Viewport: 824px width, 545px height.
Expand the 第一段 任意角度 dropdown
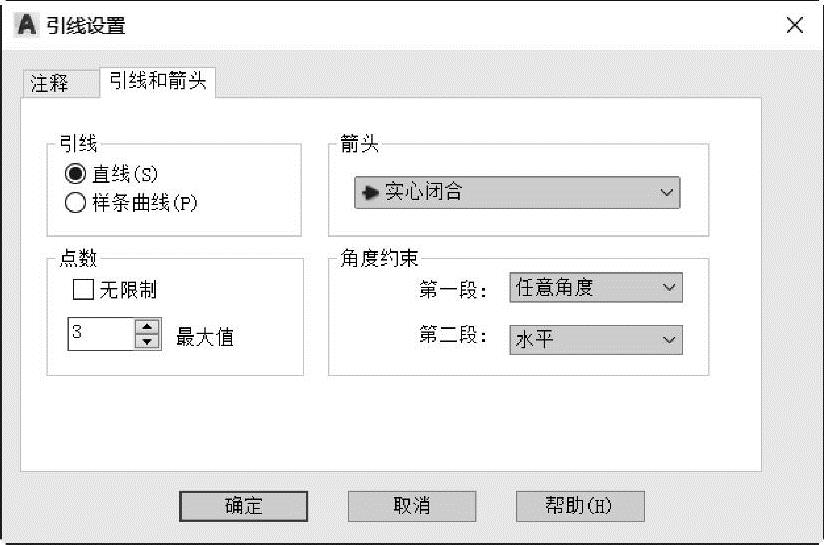coord(596,287)
